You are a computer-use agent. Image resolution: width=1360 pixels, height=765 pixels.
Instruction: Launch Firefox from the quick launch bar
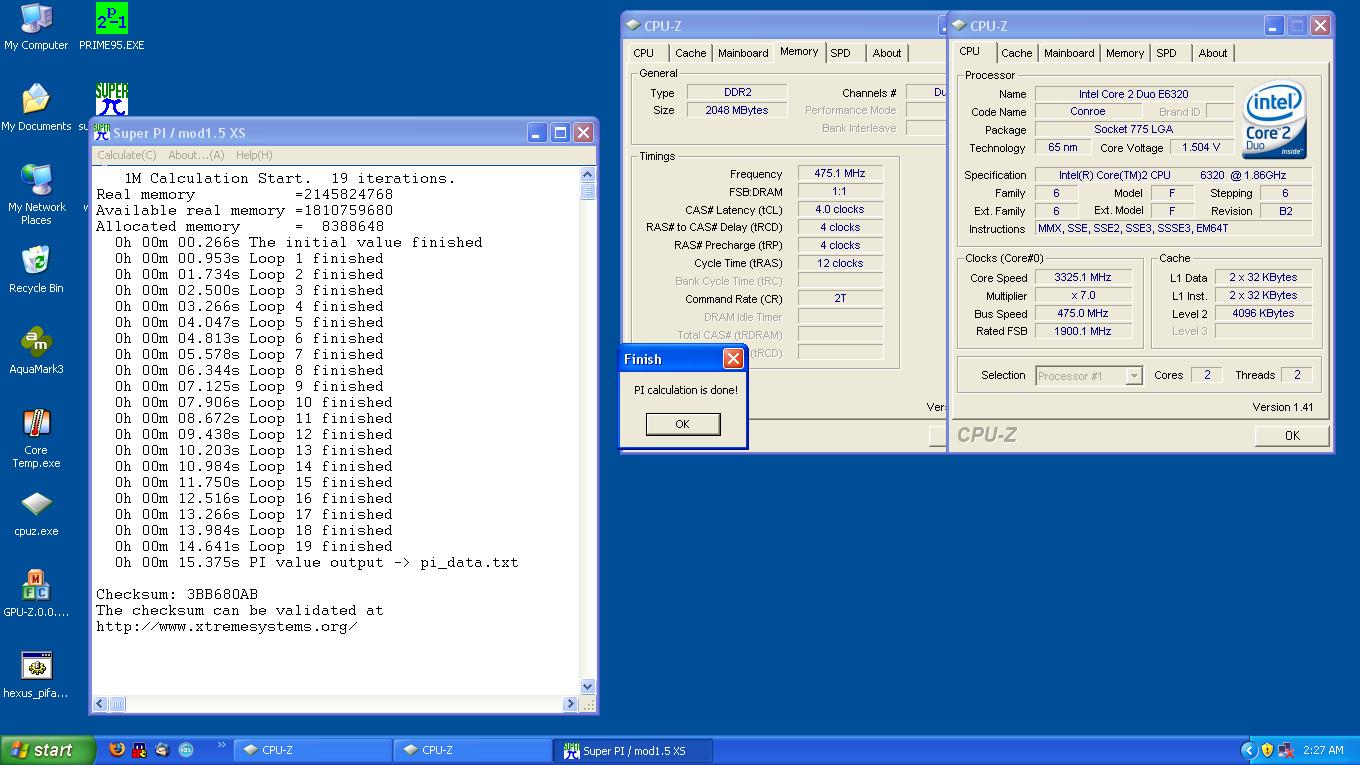click(117, 749)
